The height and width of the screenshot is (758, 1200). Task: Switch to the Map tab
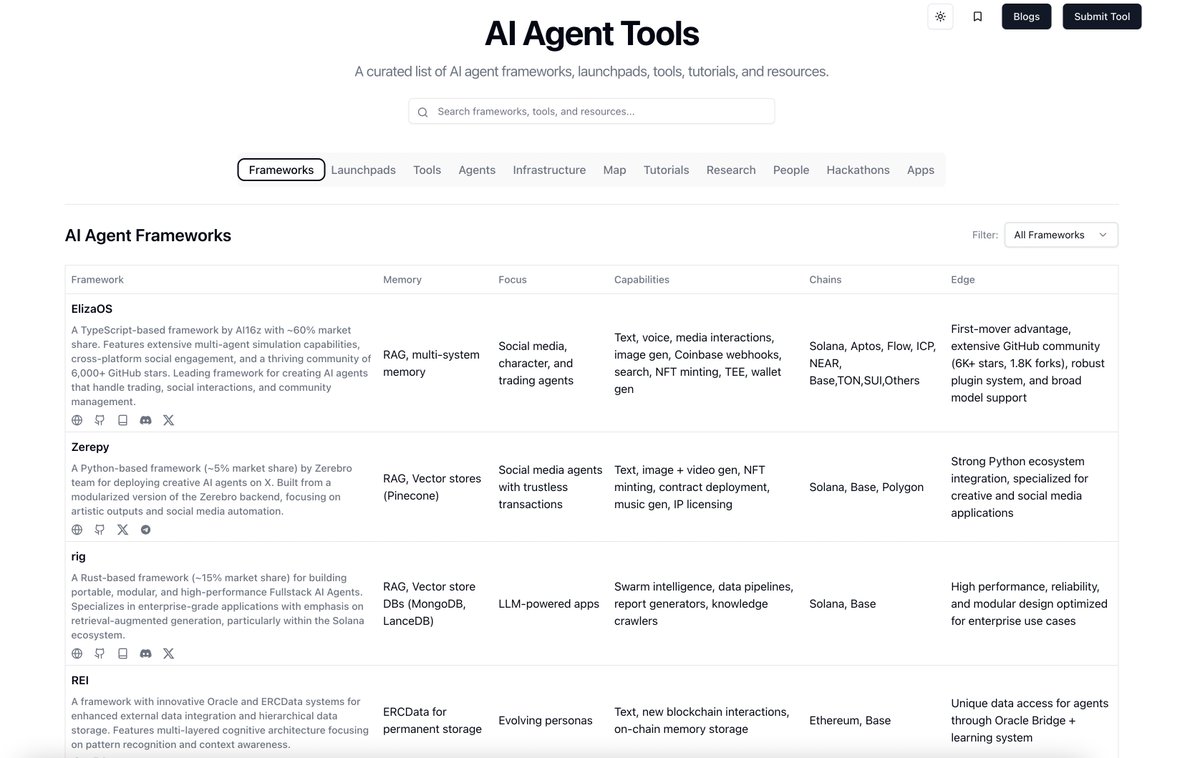[x=615, y=170]
